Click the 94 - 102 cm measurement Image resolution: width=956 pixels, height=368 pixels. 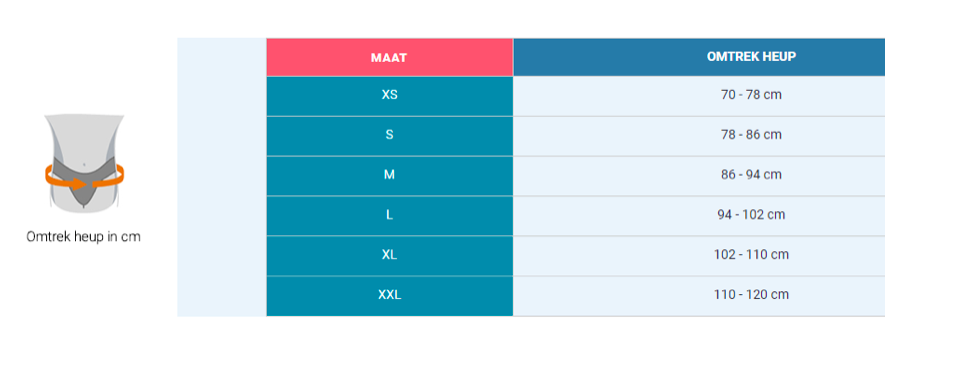pyautogui.click(x=751, y=215)
